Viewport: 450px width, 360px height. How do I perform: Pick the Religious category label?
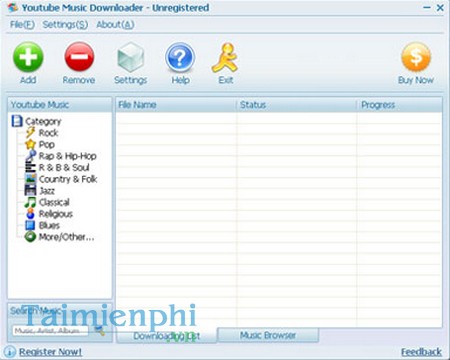point(56,214)
